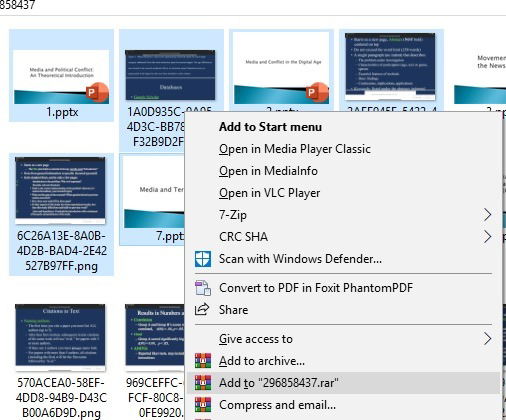Expand the CRC SHA submenu arrow
This screenshot has height=420, width=506.
[487, 237]
